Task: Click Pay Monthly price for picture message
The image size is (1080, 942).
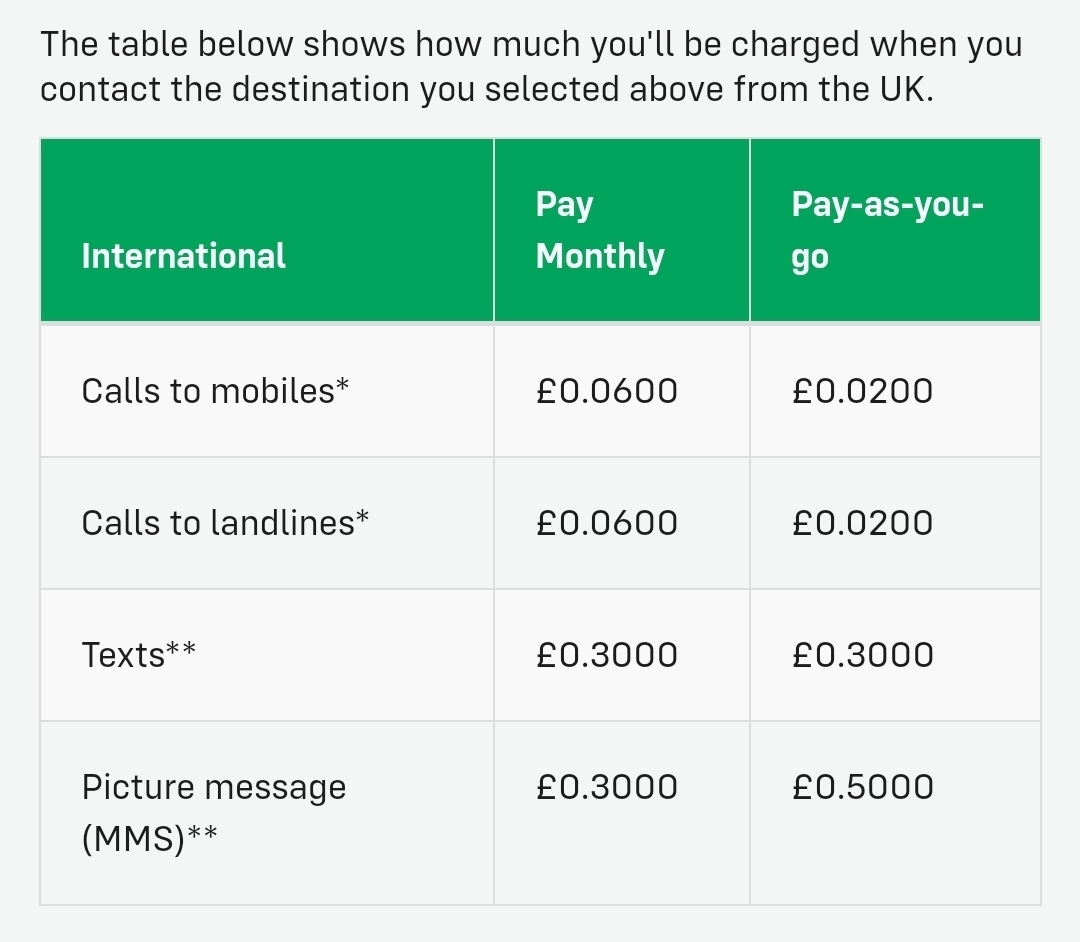Action: coord(607,787)
